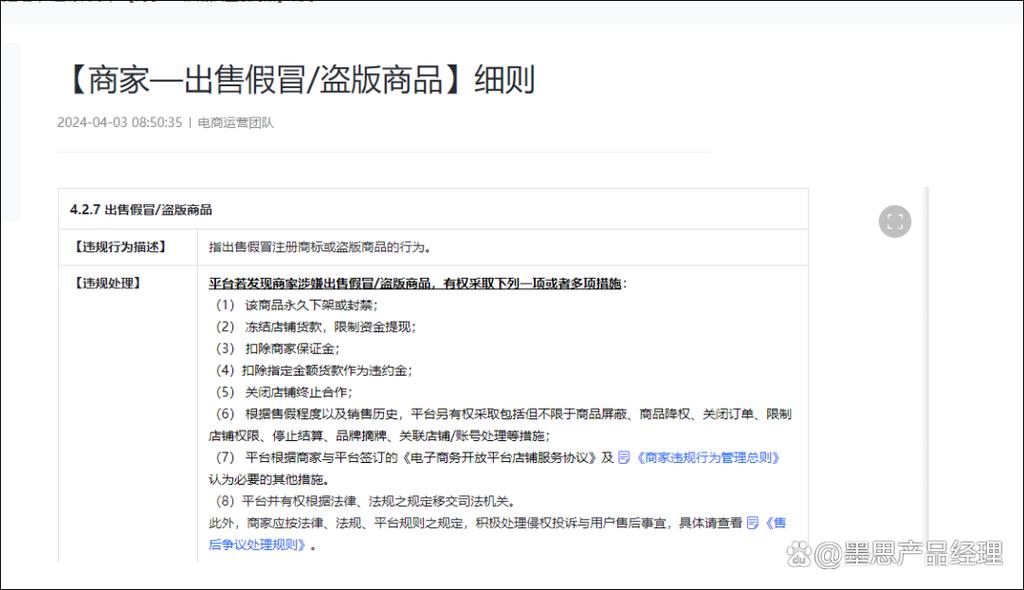Click item (2) 冻结店铺货款，限制资金提现

pos(316,327)
